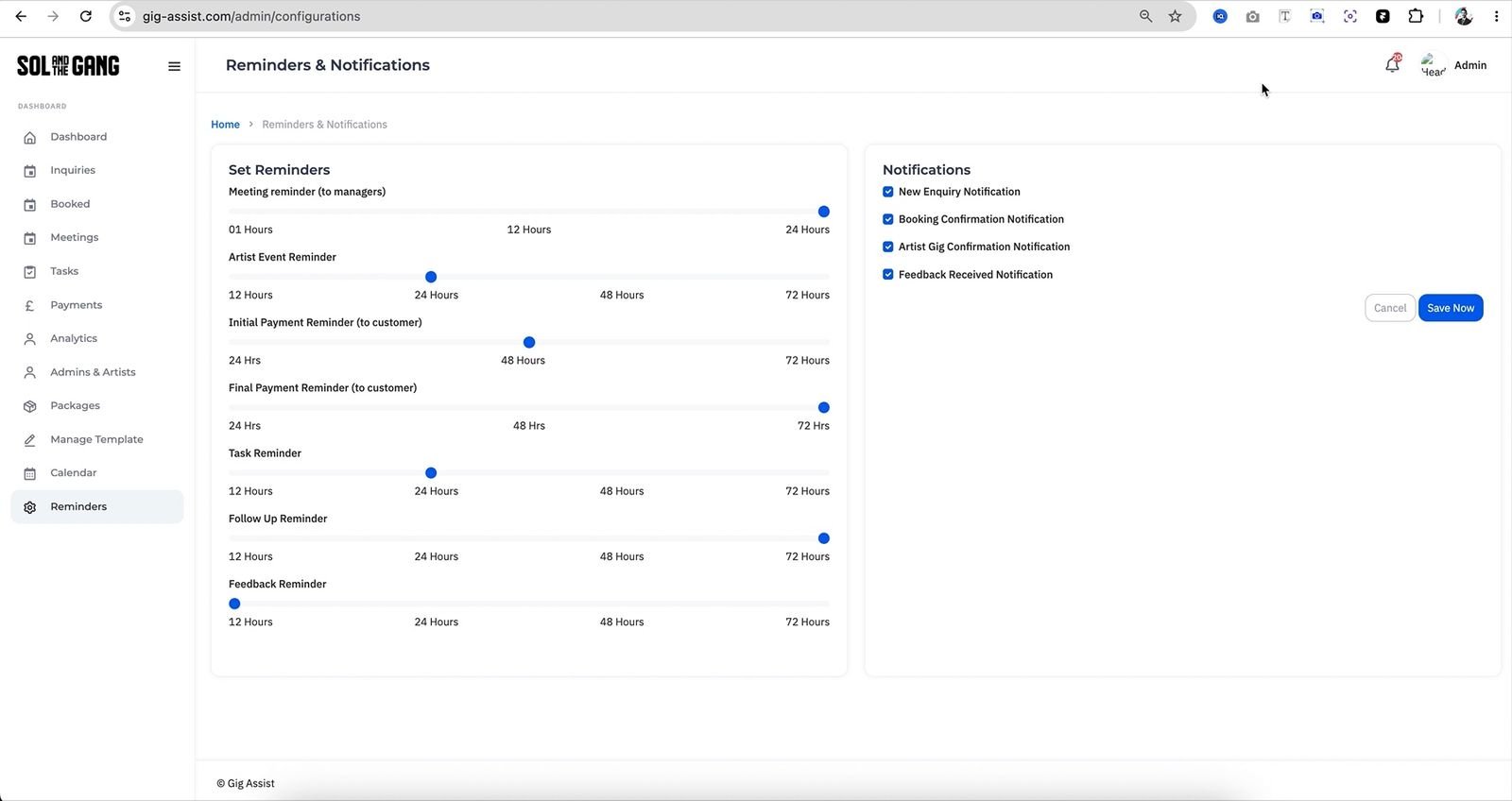
Task: Select Meetings in the sidebar
Action: (75, 237)
